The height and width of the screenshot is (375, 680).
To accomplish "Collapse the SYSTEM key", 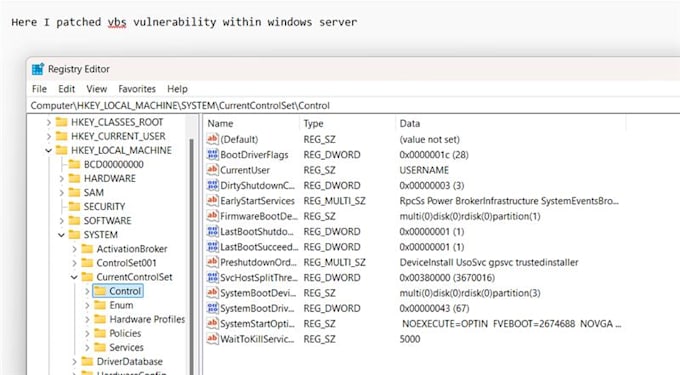I will (x=61, y=235).
